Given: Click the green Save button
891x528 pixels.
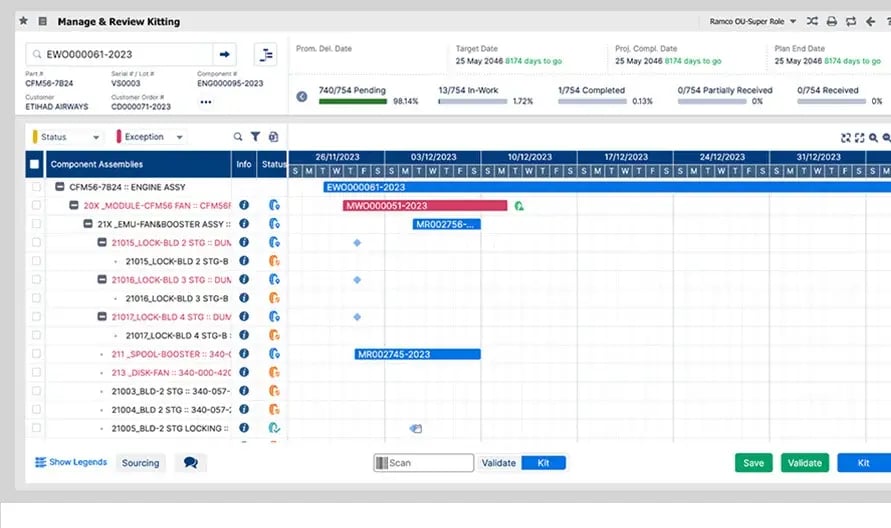Looking at the screenshot, I should click(x=753, y=463).
